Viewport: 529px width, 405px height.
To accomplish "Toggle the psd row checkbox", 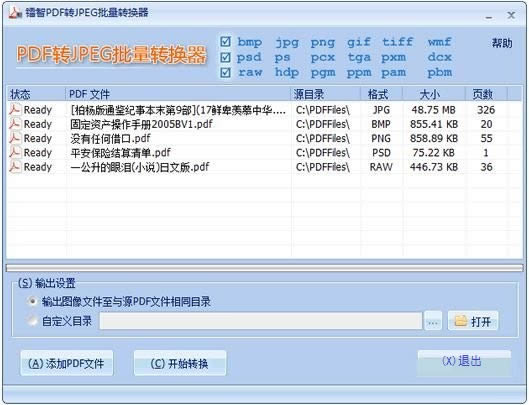I will [x=225, y=57].
